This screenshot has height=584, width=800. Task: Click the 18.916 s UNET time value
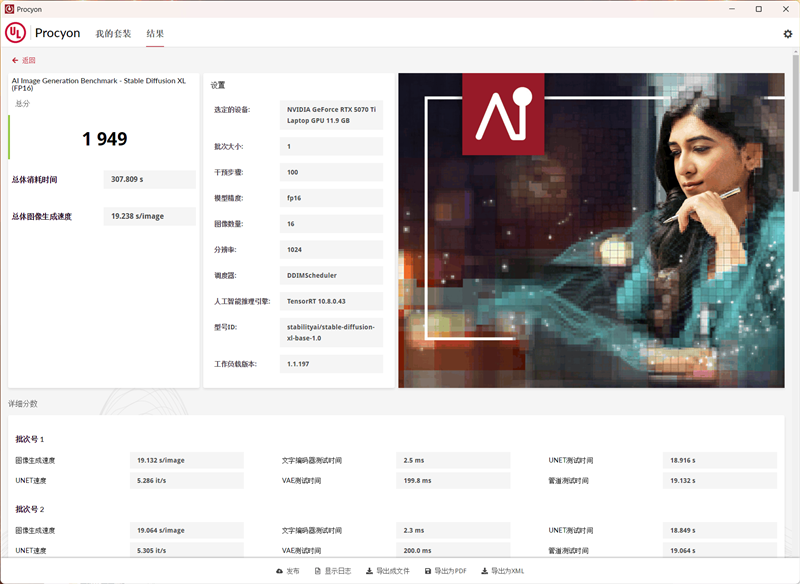pyautogui.click(x=720, y=460)
